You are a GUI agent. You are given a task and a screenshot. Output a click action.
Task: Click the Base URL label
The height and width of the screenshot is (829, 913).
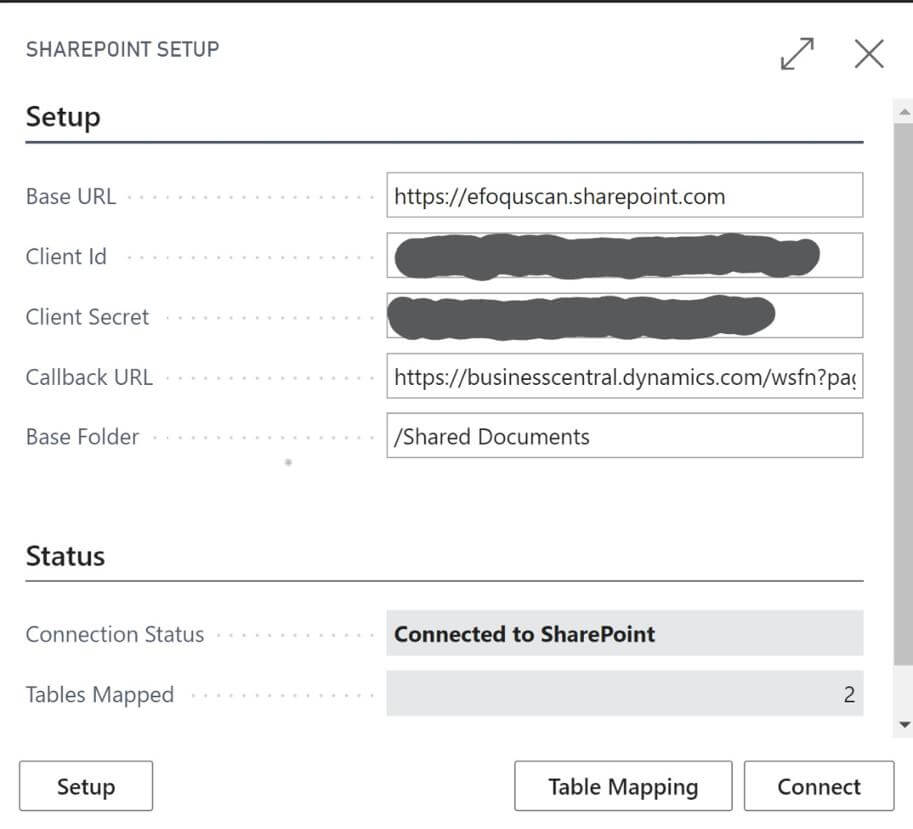click(x=71, y=196)
